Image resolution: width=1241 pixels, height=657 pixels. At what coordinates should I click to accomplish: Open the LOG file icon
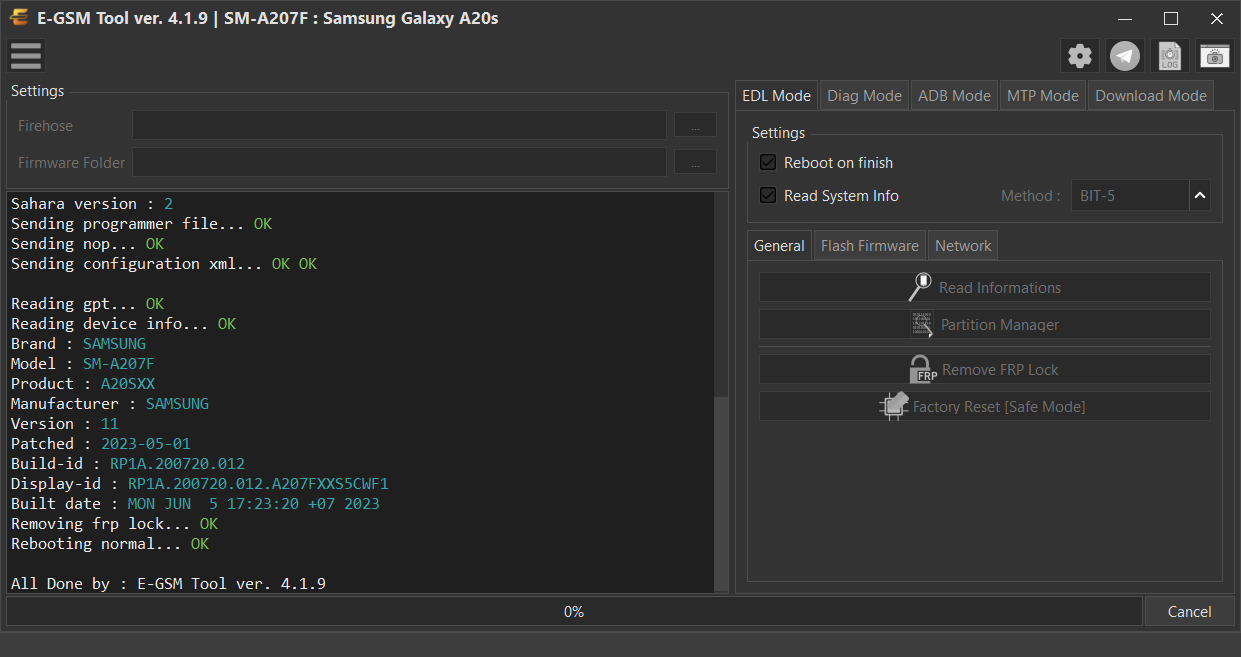click(1170, 56)
